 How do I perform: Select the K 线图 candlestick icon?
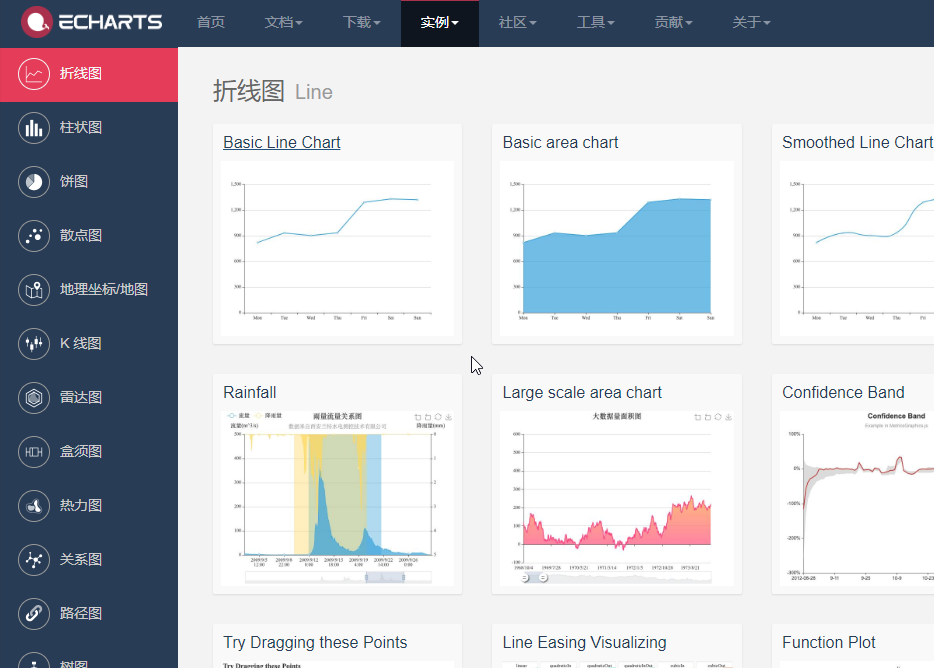click(x=34, y=344)
